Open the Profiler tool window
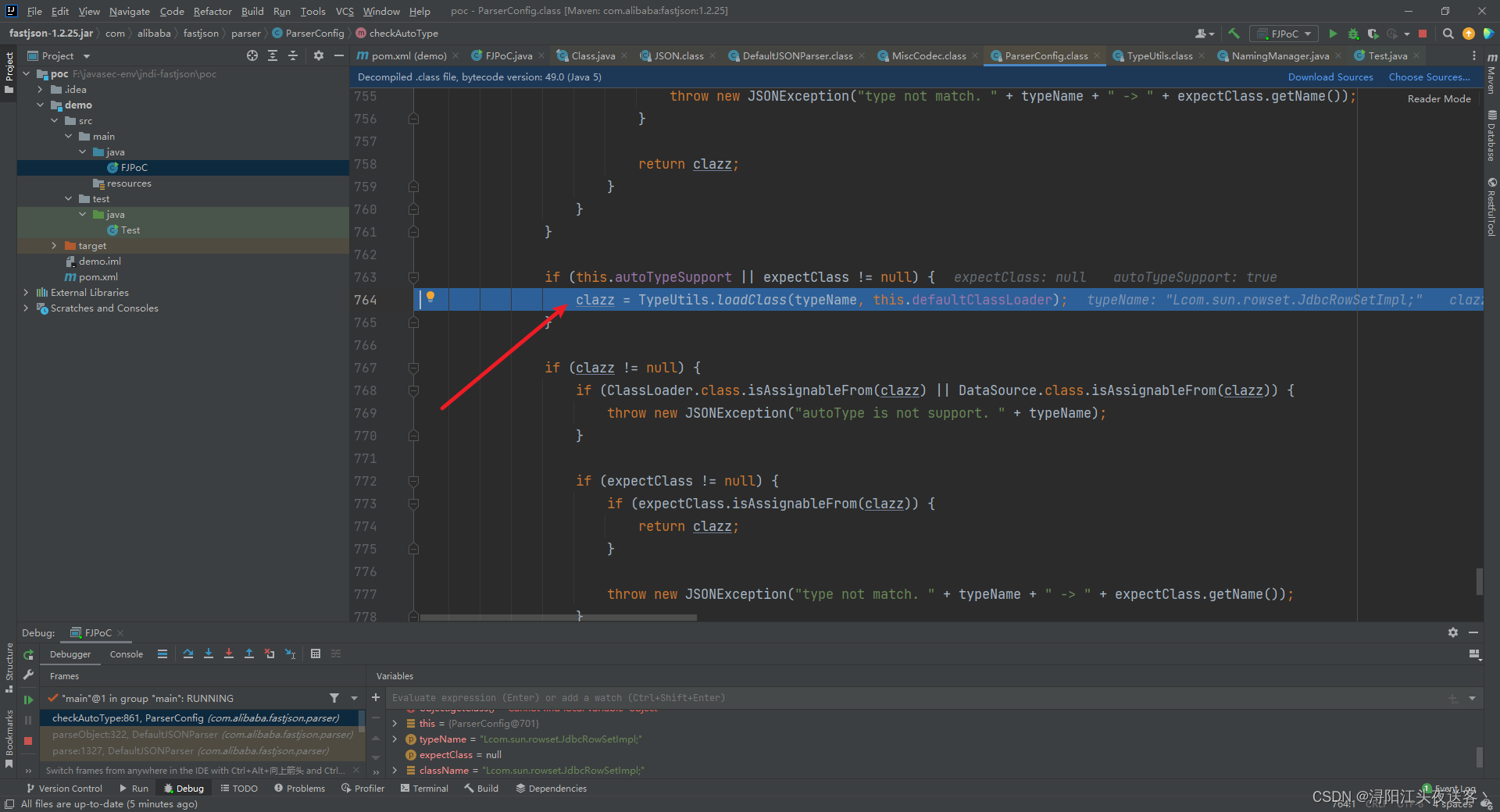 (362, 789)
